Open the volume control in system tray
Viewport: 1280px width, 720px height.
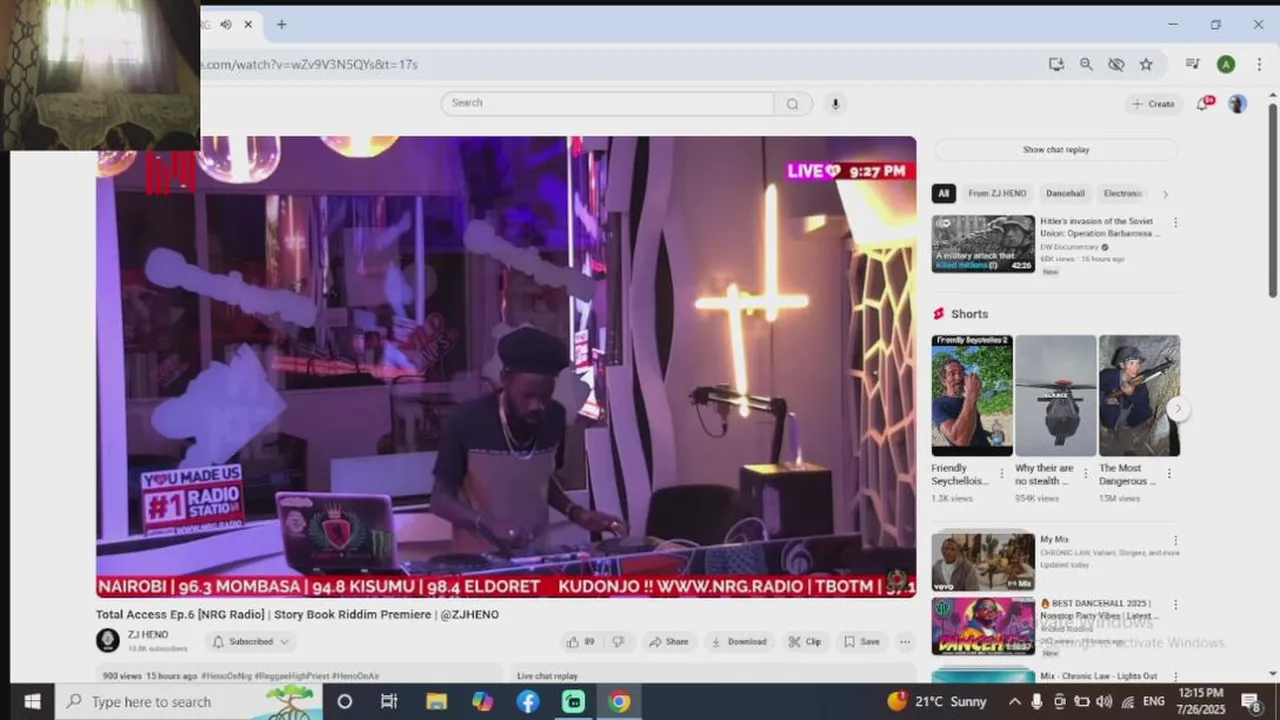coord(1104,702)
